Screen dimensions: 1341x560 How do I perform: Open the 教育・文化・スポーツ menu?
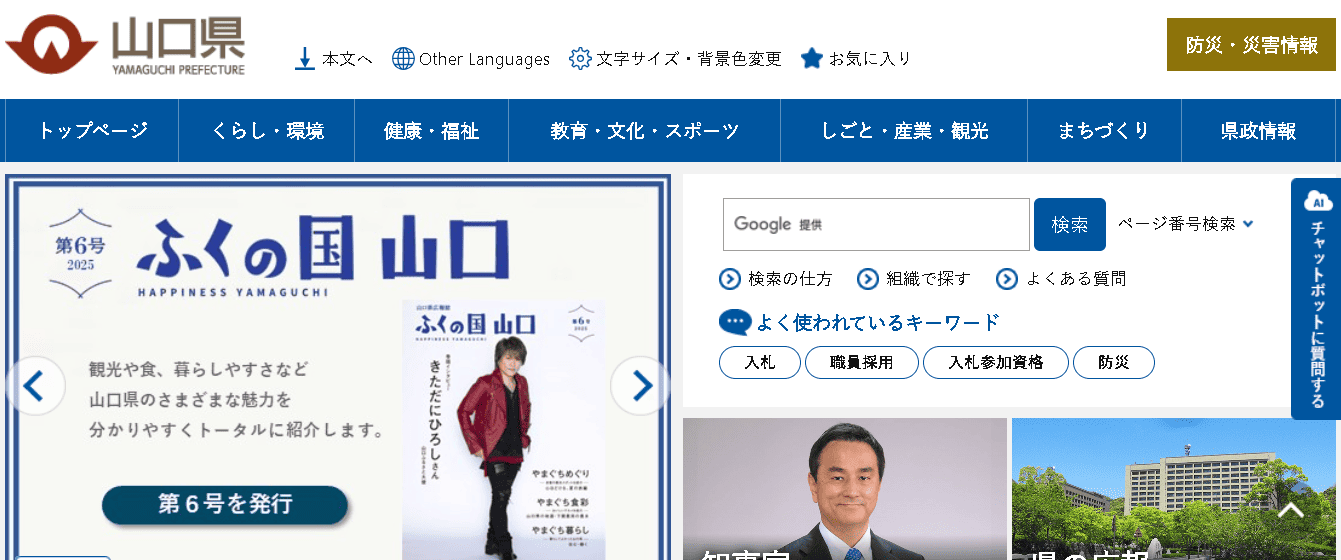(645, 131)
